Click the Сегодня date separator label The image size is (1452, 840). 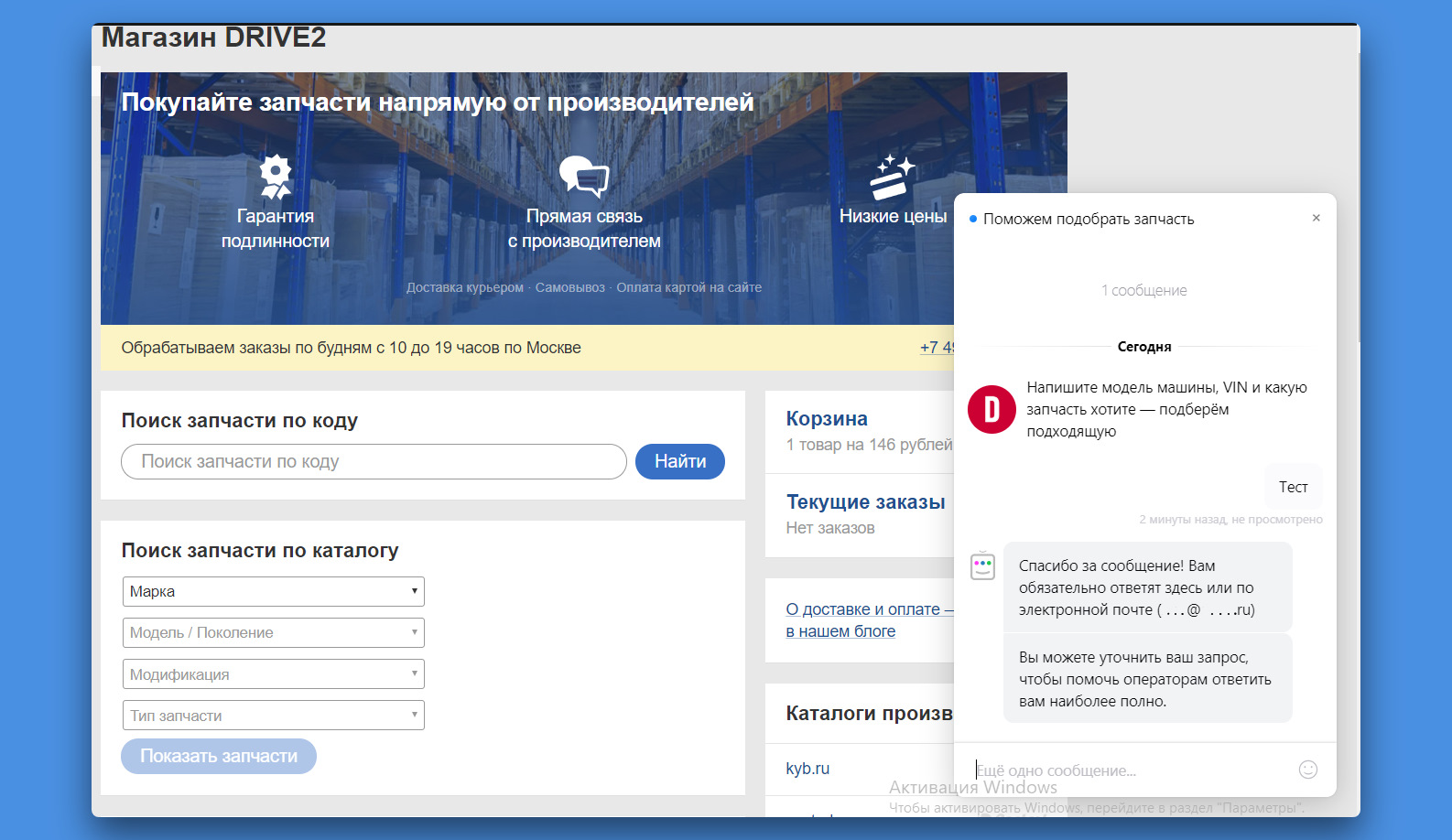(1144, 347)
